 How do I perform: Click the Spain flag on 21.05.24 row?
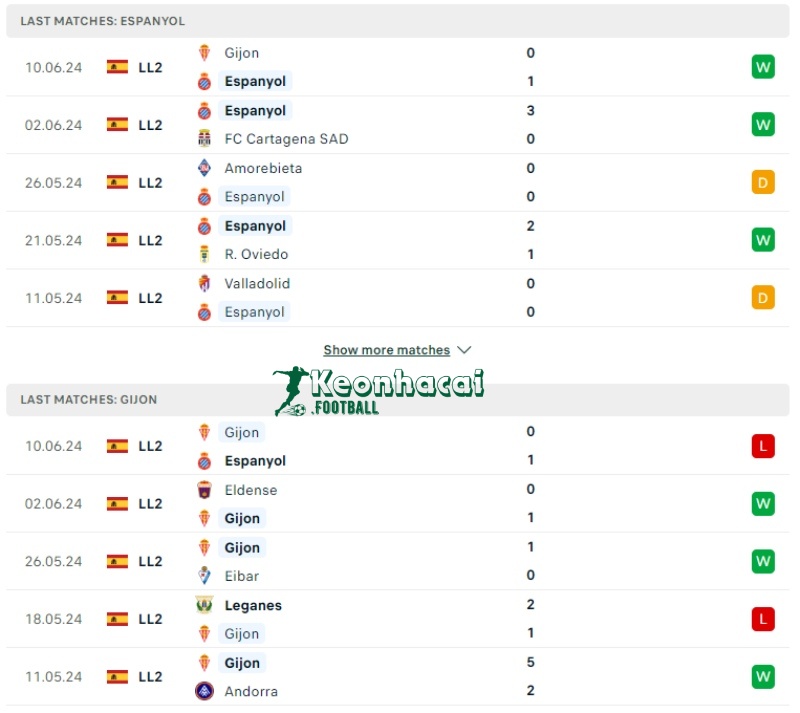[x=117, y=240]
